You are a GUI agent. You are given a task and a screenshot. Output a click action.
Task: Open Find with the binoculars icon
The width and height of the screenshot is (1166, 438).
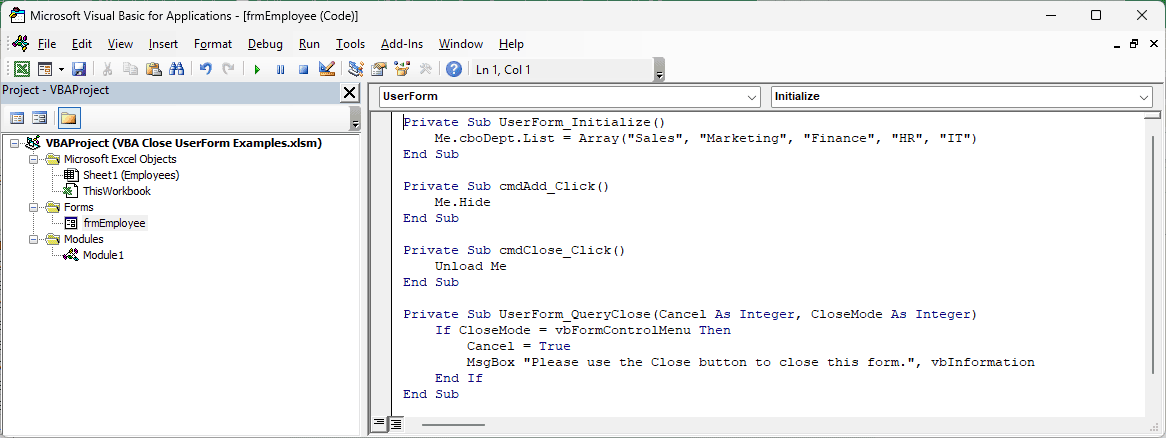click(x=176, y=70)
